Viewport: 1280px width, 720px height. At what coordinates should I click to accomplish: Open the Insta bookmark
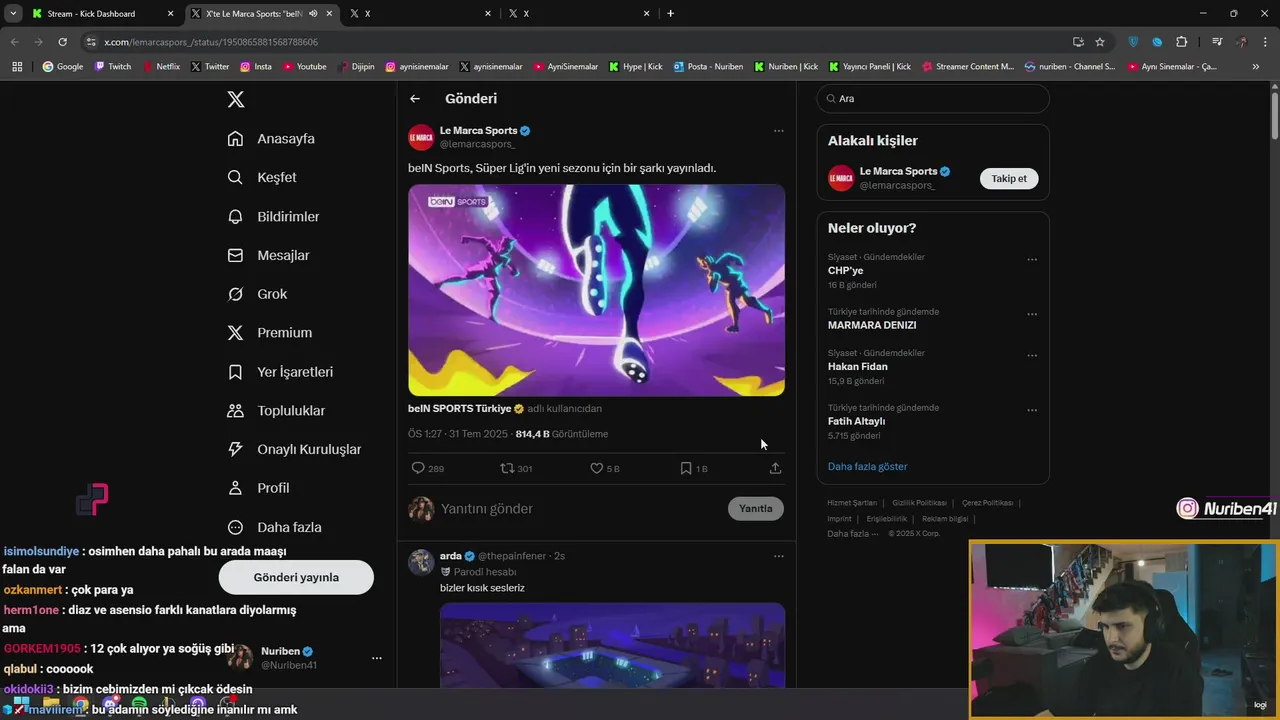tap(256, 67)
